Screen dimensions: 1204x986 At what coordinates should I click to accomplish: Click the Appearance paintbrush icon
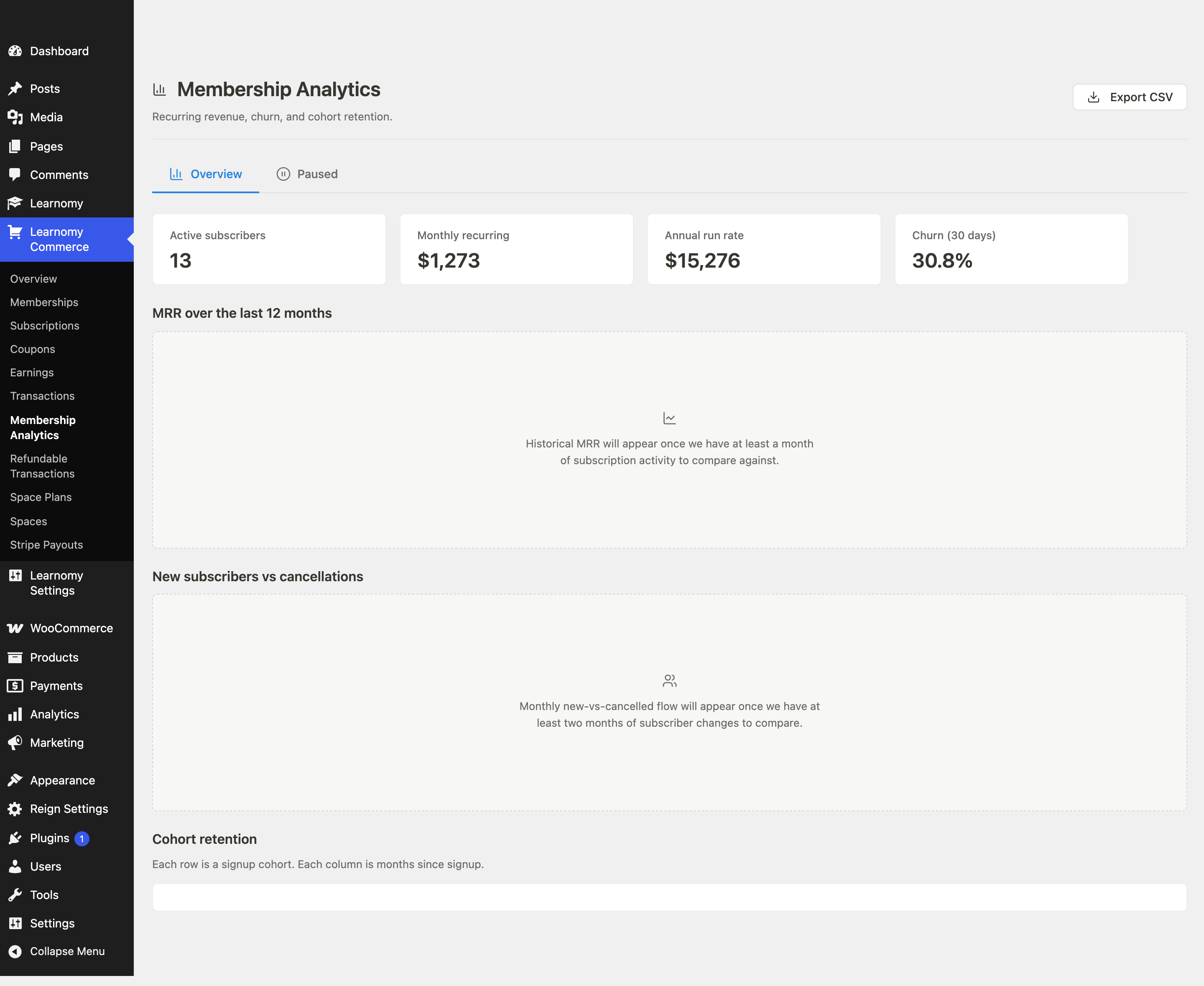click(x=15, y=780)
